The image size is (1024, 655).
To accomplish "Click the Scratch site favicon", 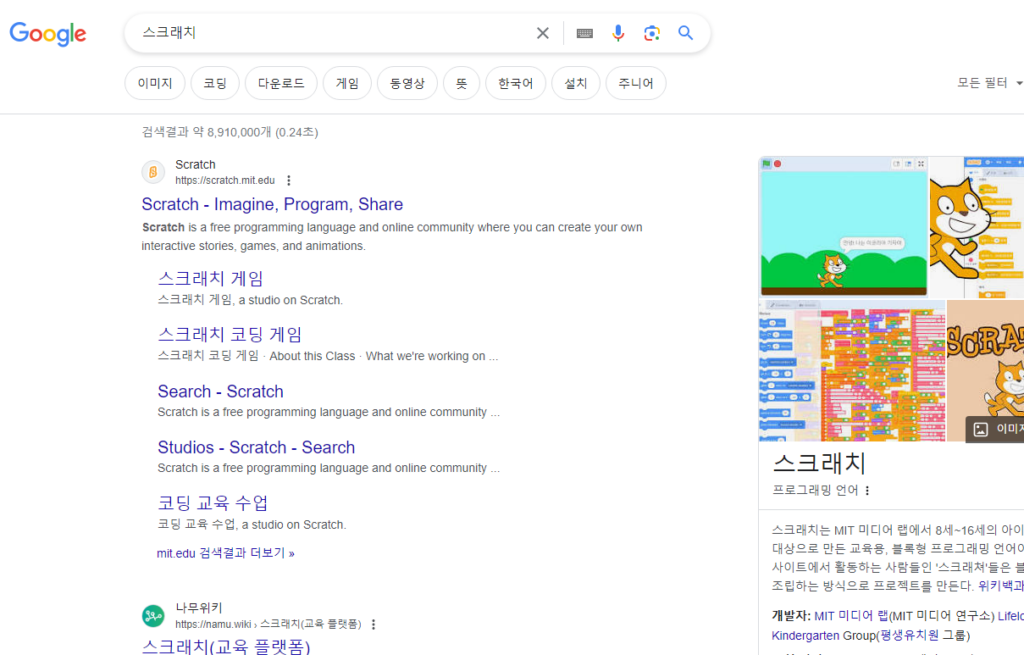I will 153,172.
